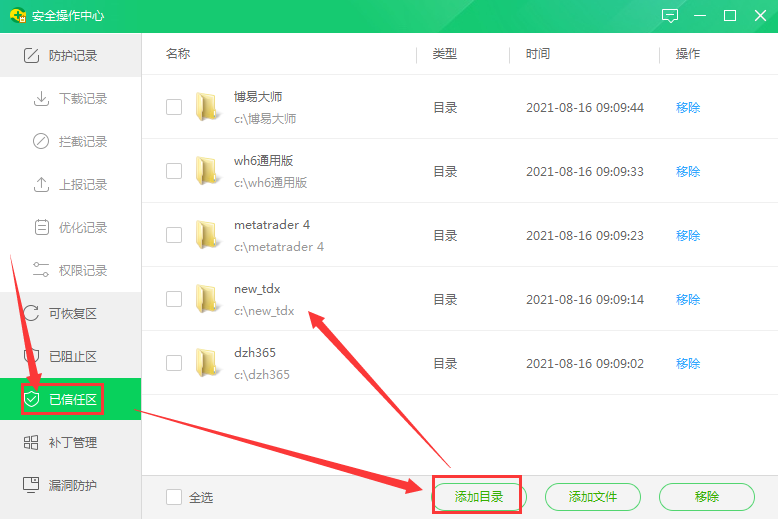The height and width of the screenshot is (519, 778).
Task: Open the feedback message icon in title bar
Action: point(670,16)
